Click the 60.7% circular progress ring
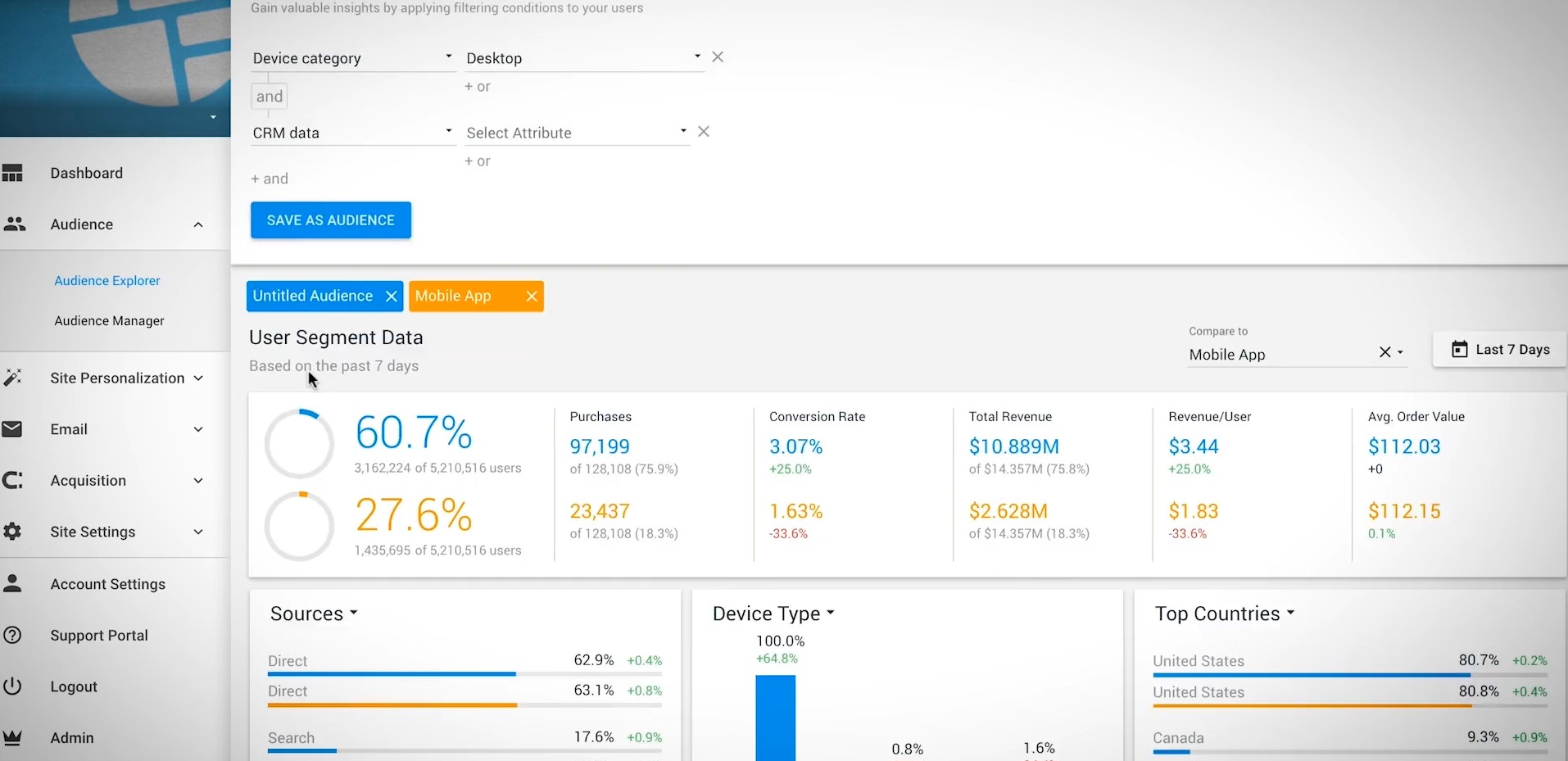The width and height of the screenshot is (1568, 761). (299, 443)
